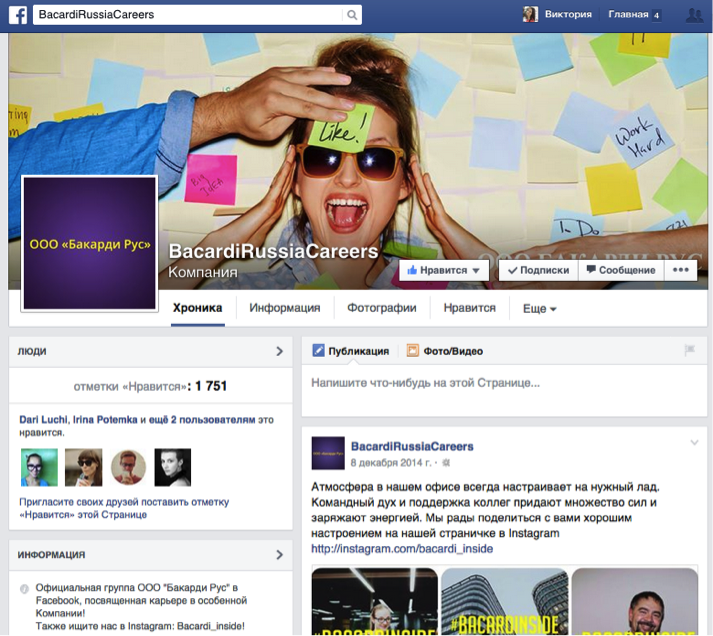Click the post audience globe icon
Viewport: 713px width, 636px height.
coord(446,463)
